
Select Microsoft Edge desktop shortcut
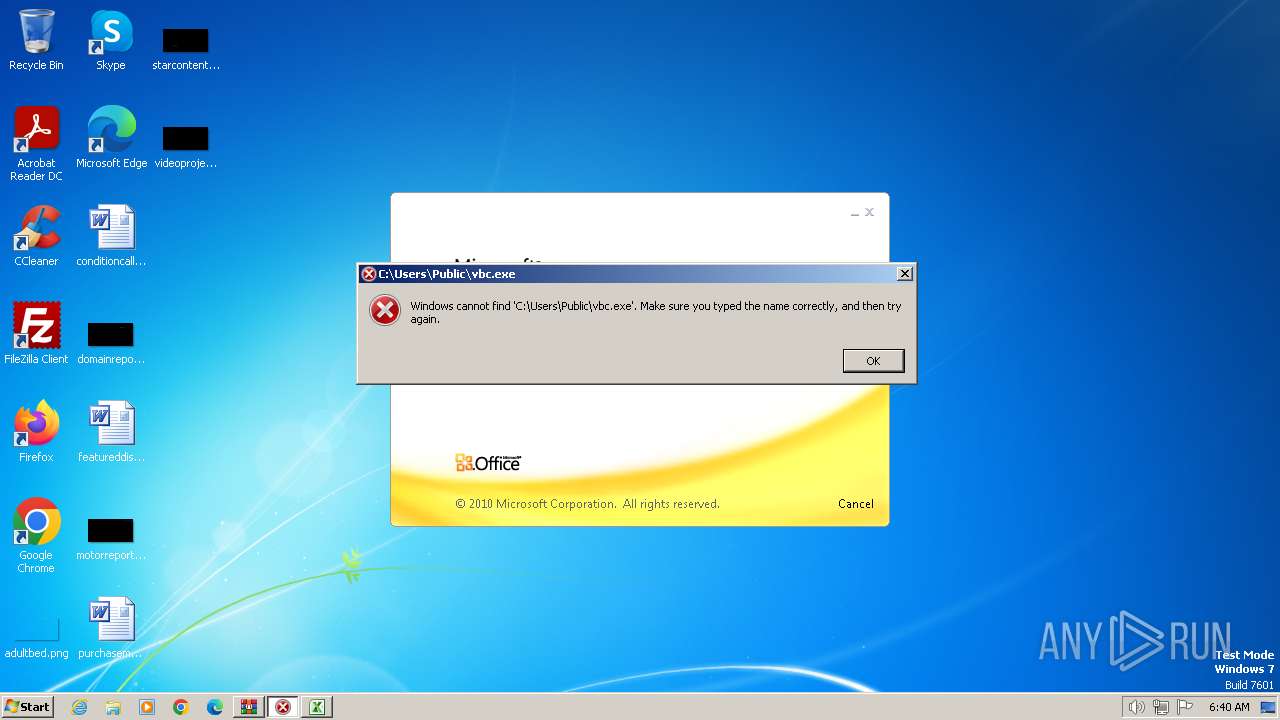pyautogui.click(x=111, y=138)
